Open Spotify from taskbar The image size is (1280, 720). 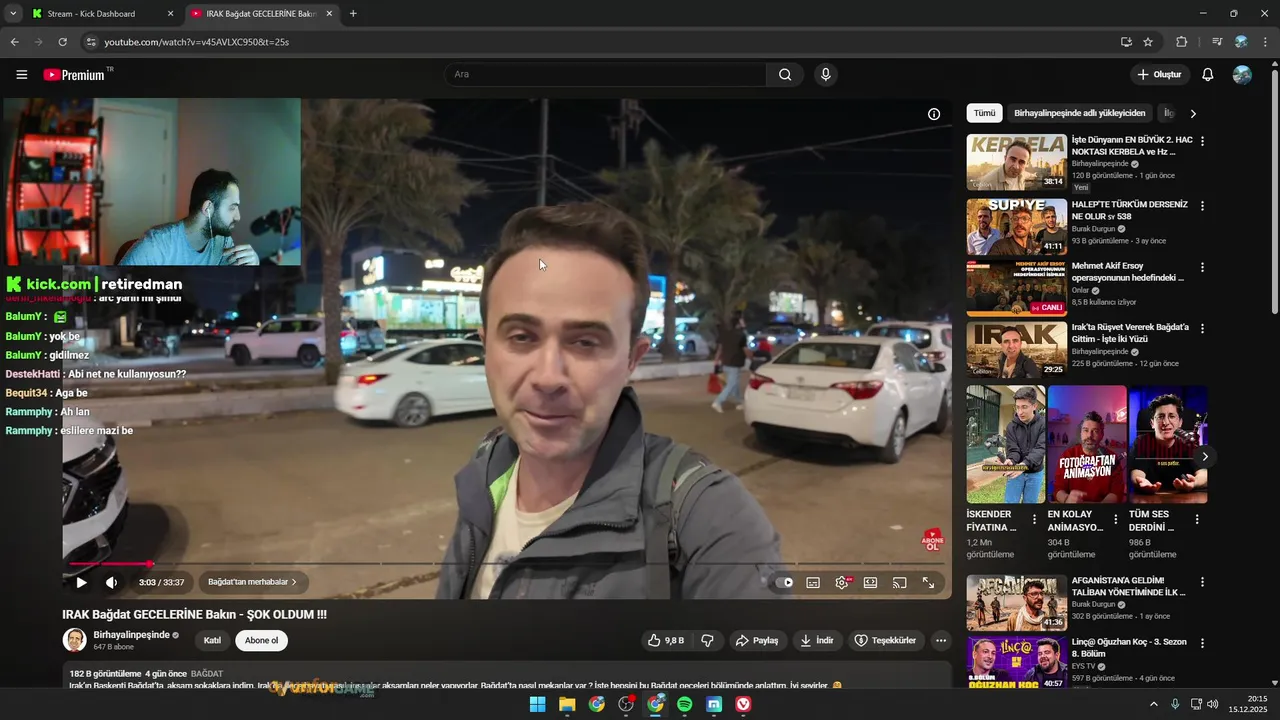685,704
